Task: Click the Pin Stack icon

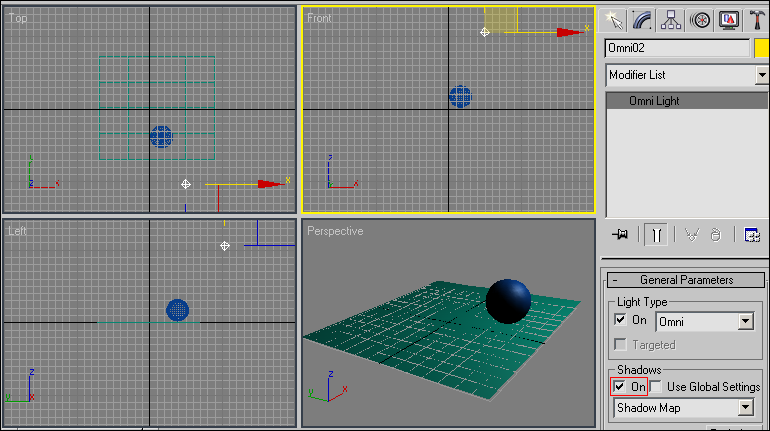Action: (x=619, y=234)
